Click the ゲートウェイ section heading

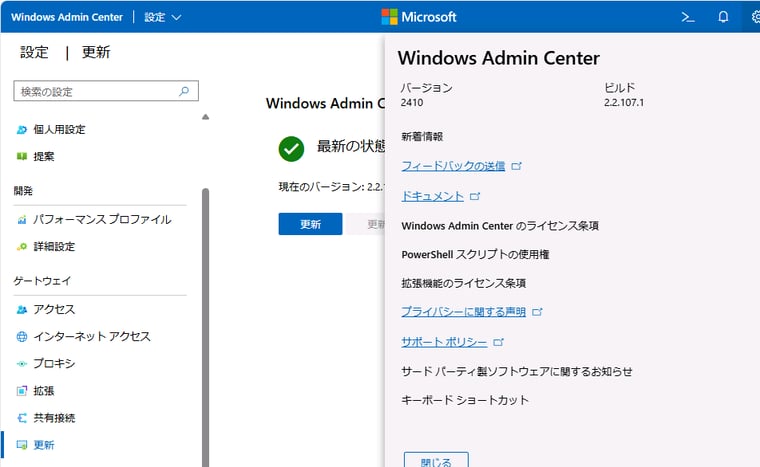click(42, 281)
